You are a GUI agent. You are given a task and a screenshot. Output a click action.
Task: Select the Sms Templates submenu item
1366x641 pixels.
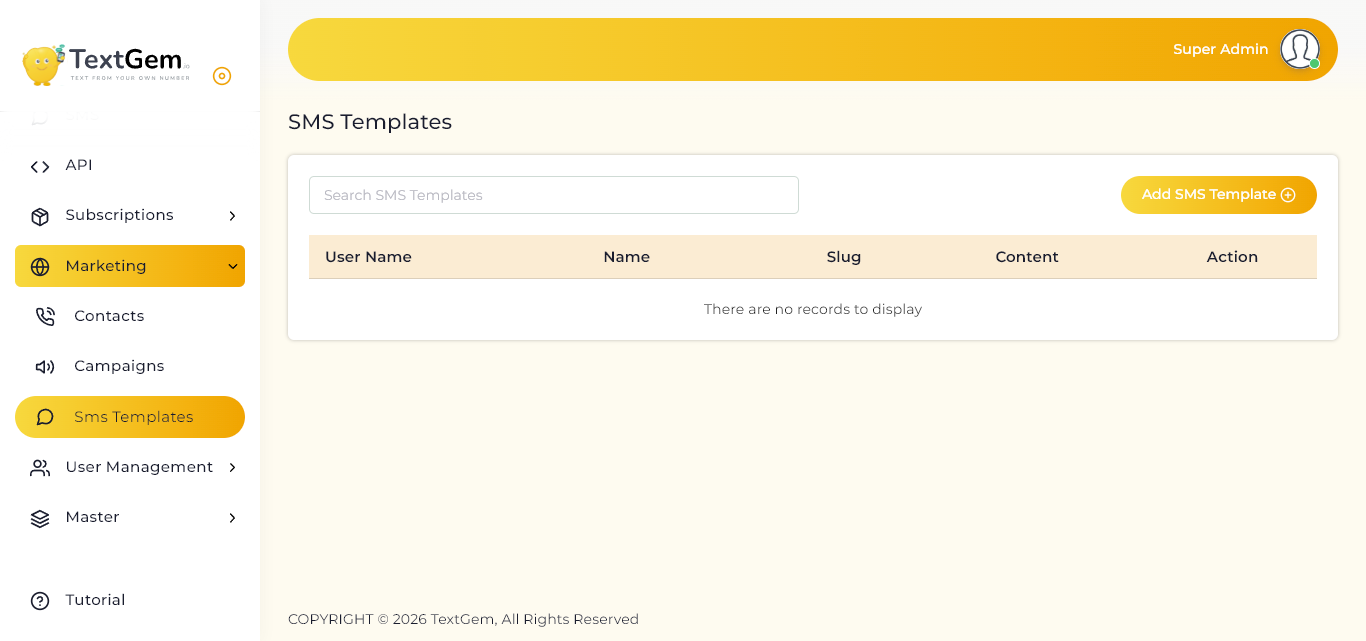coord(130,417)
